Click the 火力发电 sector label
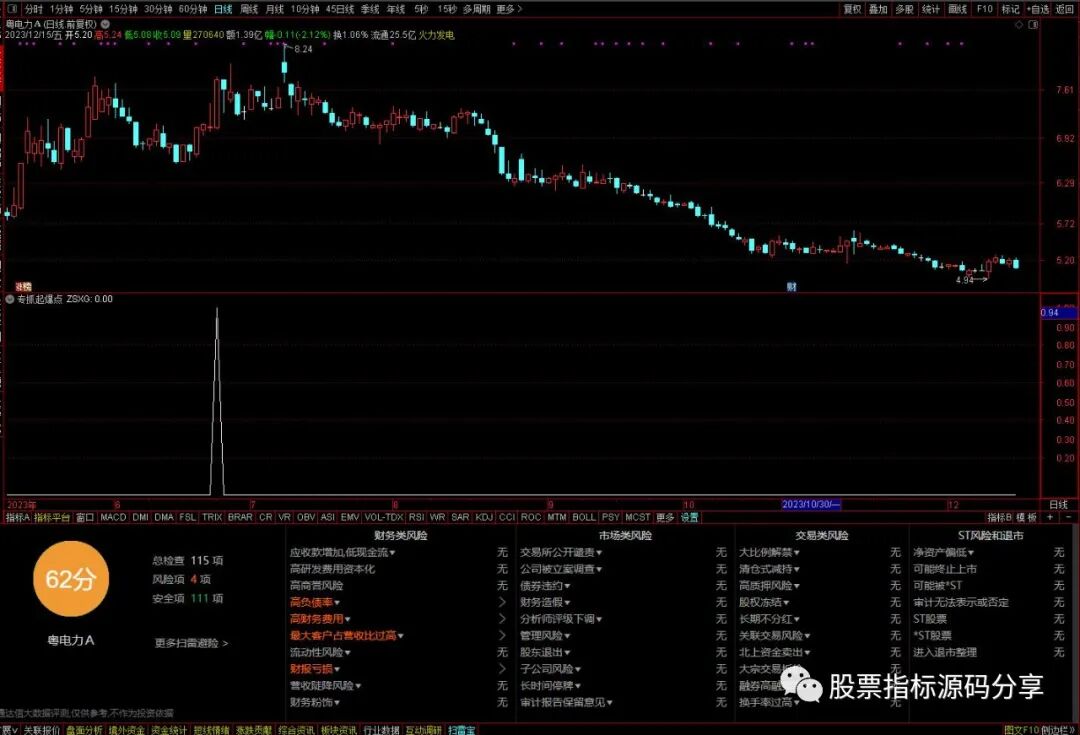Image resolution: width=1080 pixels, height=735 pixels. (x=437, y=34)
